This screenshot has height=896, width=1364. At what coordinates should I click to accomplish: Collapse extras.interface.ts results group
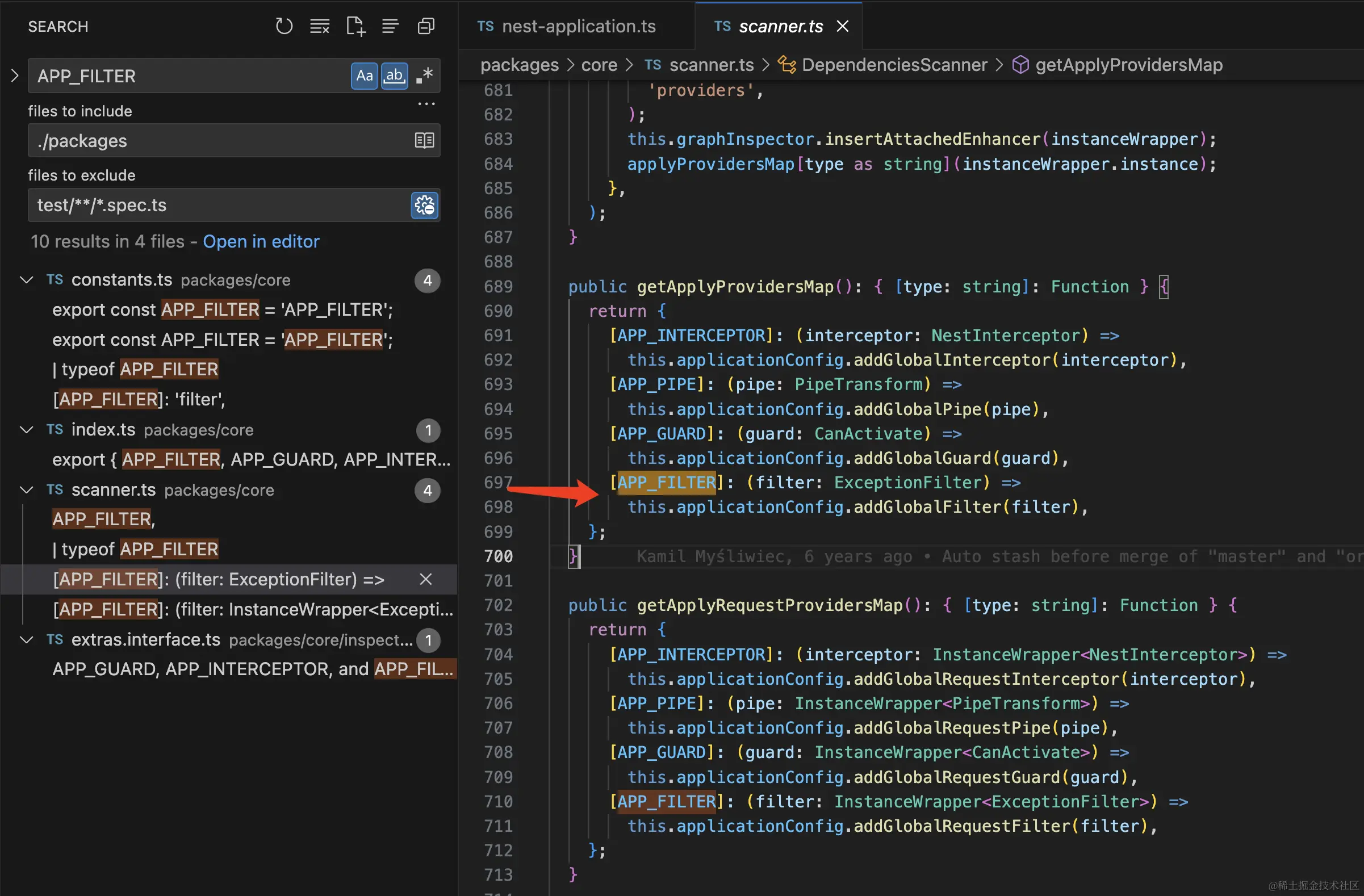tap(26, 640)
